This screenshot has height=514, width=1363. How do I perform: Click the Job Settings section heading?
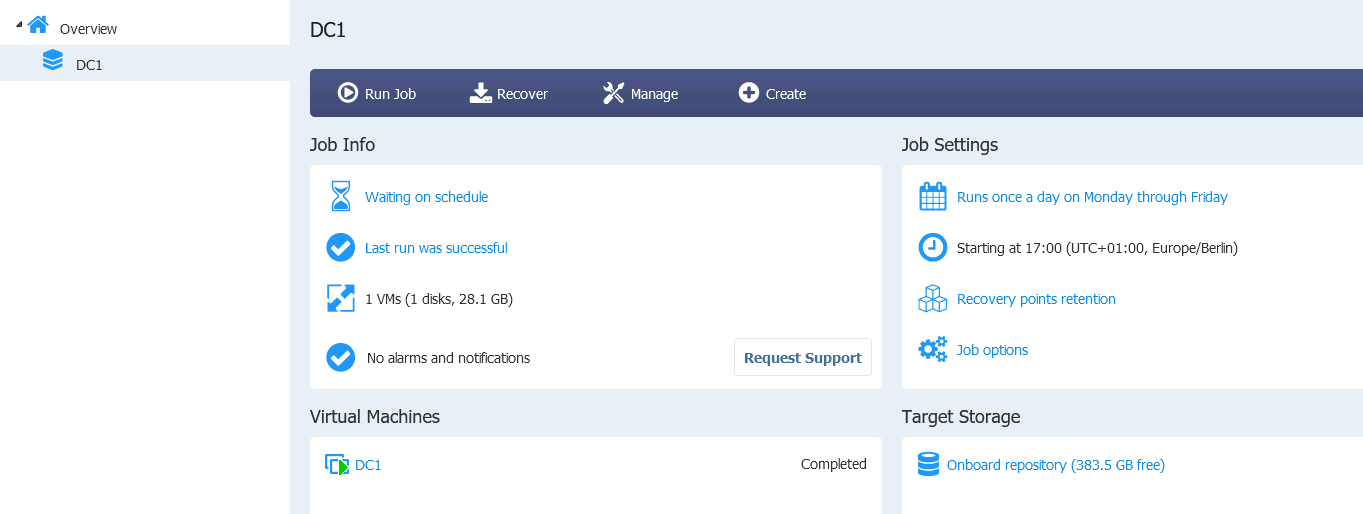pos(950,145)
